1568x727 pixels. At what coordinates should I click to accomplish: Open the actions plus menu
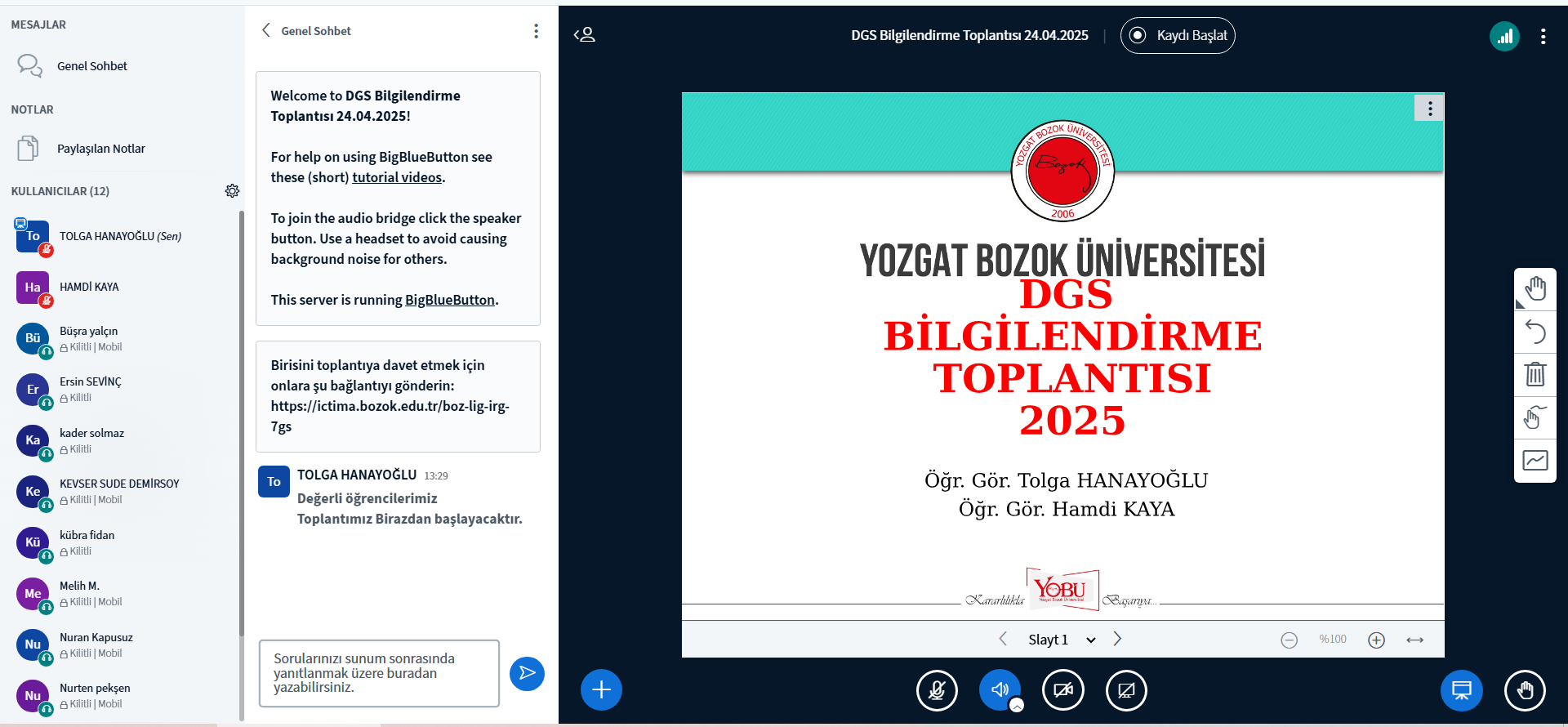pos(601,690)
